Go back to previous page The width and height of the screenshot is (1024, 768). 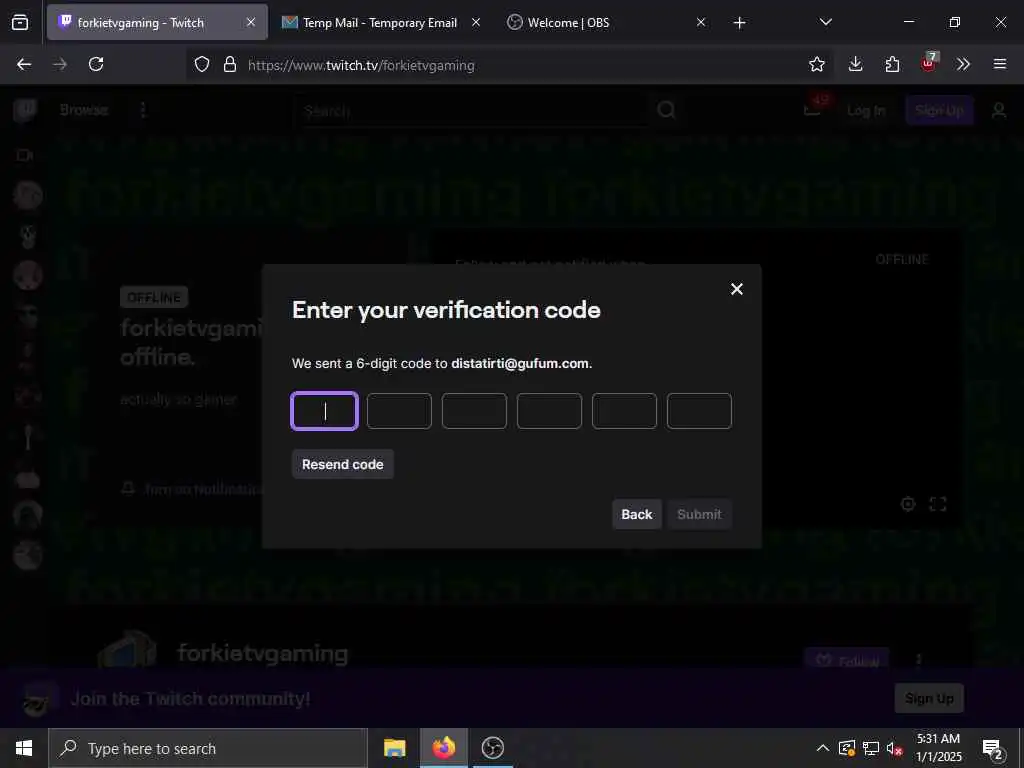click(x=24, y=64)
